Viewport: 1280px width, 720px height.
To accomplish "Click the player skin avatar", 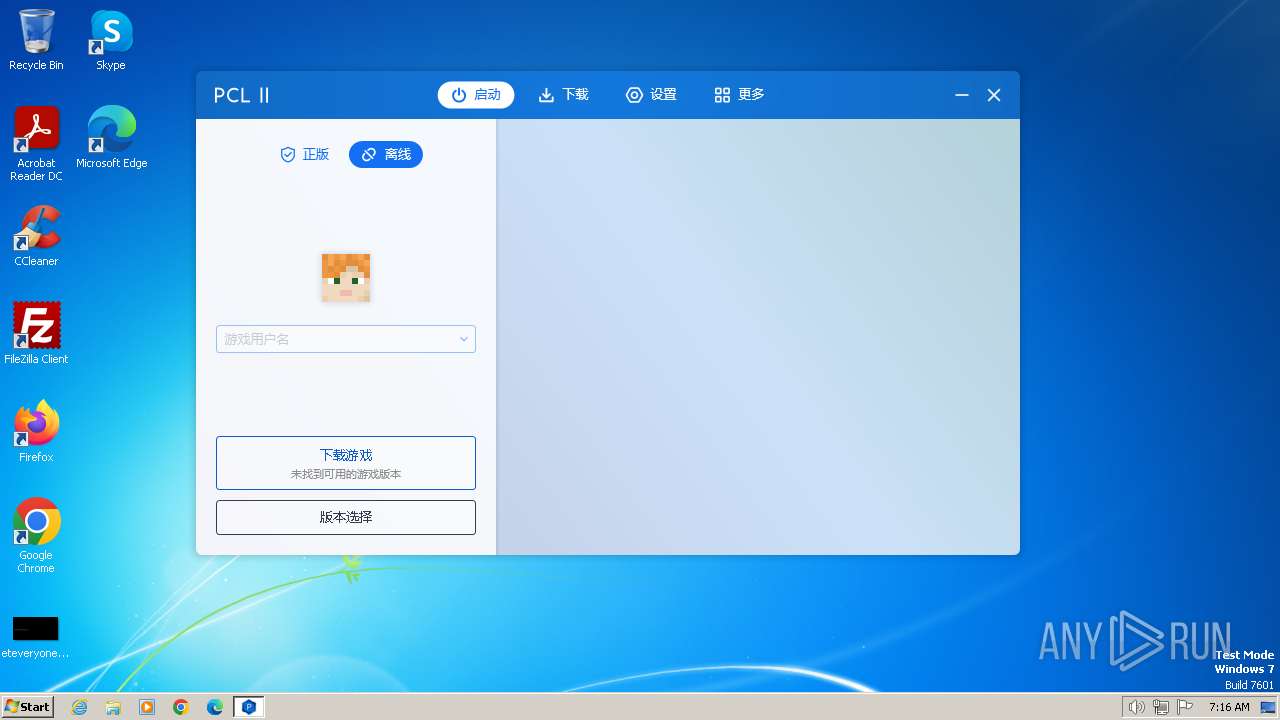I will click(x=346, y=278).
